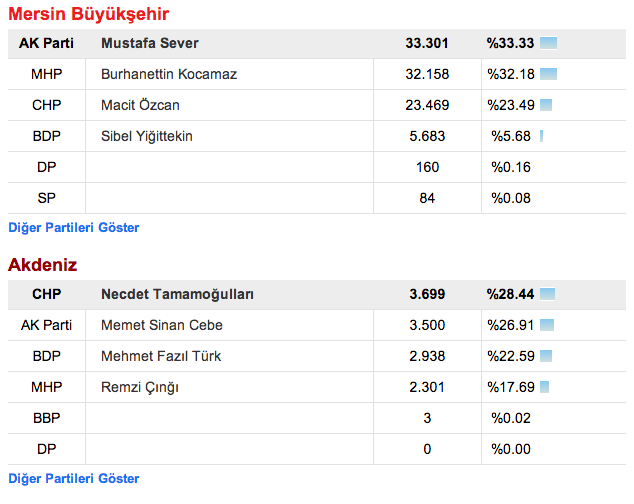Expand other parties list under Akdeniz

[x=74, y=478]
